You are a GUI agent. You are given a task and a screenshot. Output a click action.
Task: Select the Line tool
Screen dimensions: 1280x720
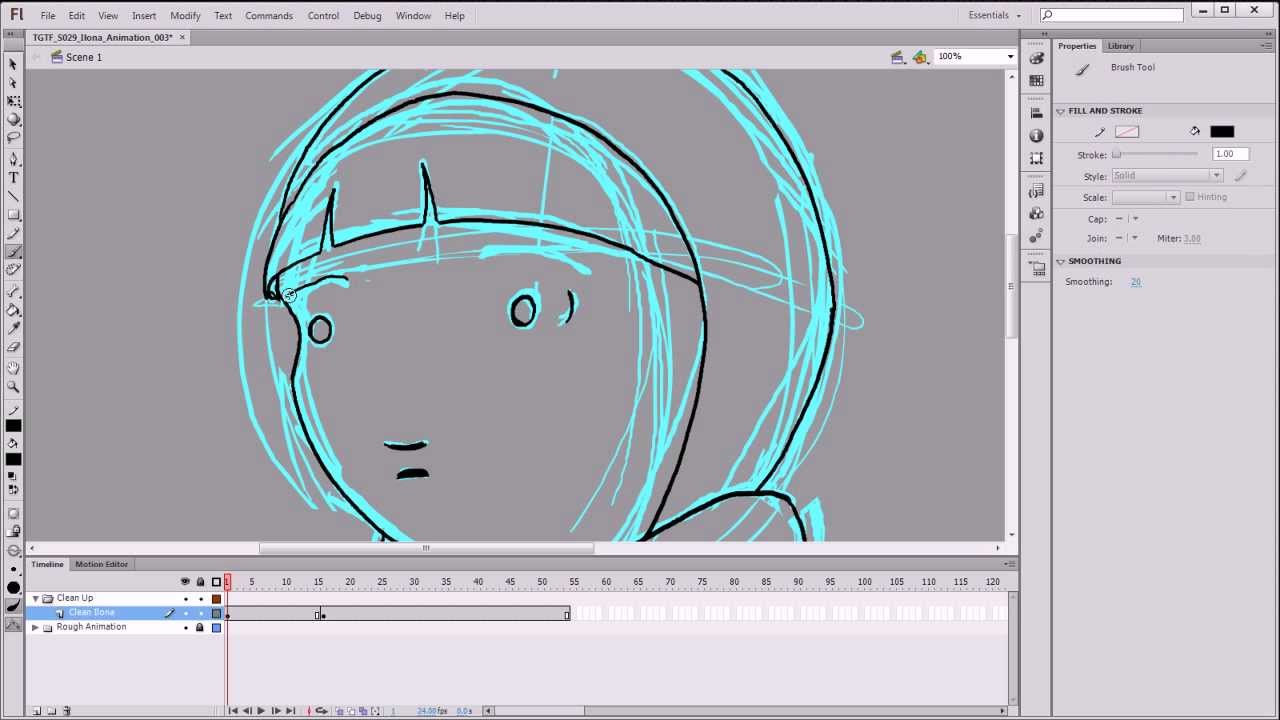click(13, 196)
